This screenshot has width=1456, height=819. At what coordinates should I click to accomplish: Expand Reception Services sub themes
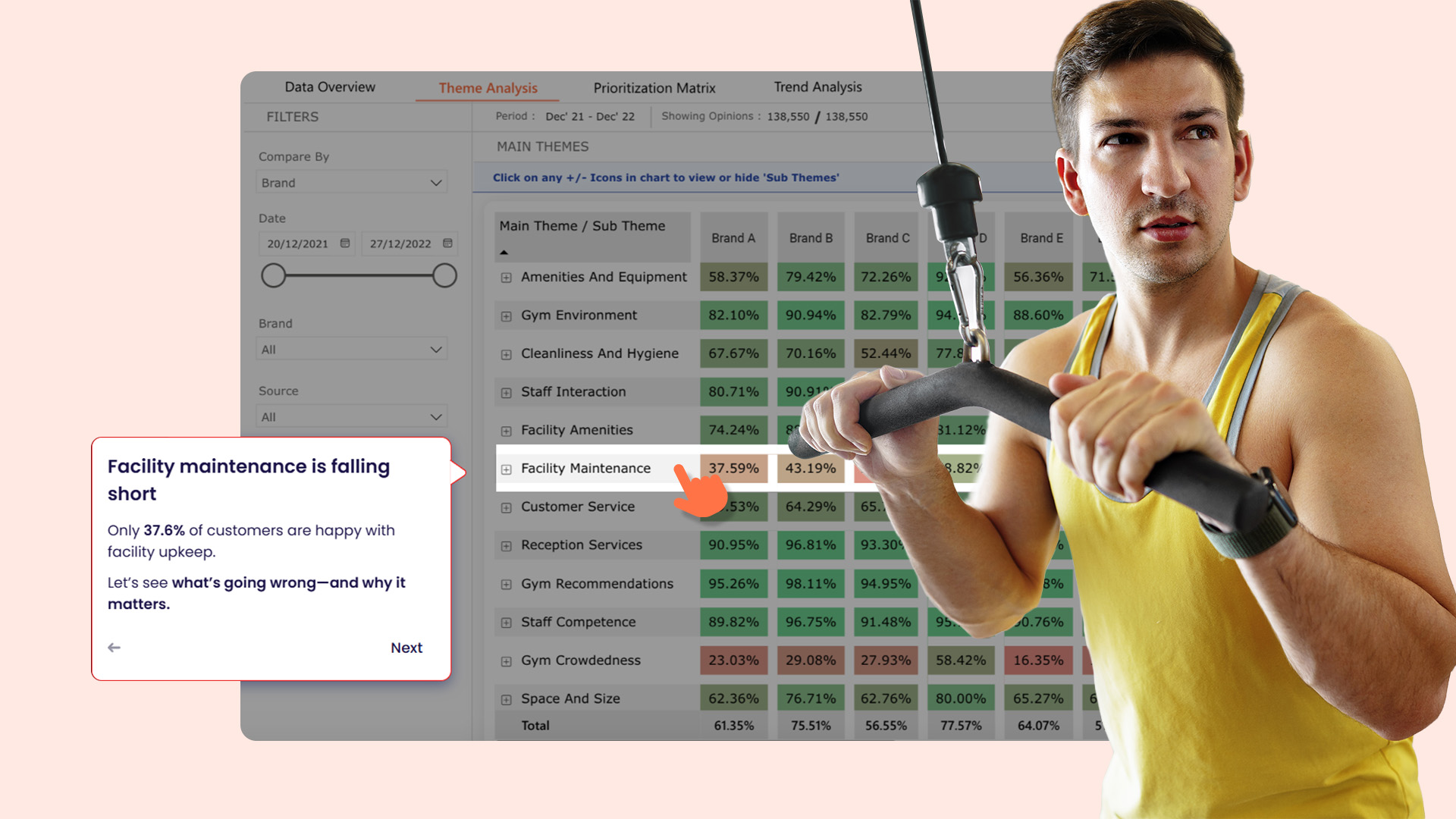[x=506, y=546]
